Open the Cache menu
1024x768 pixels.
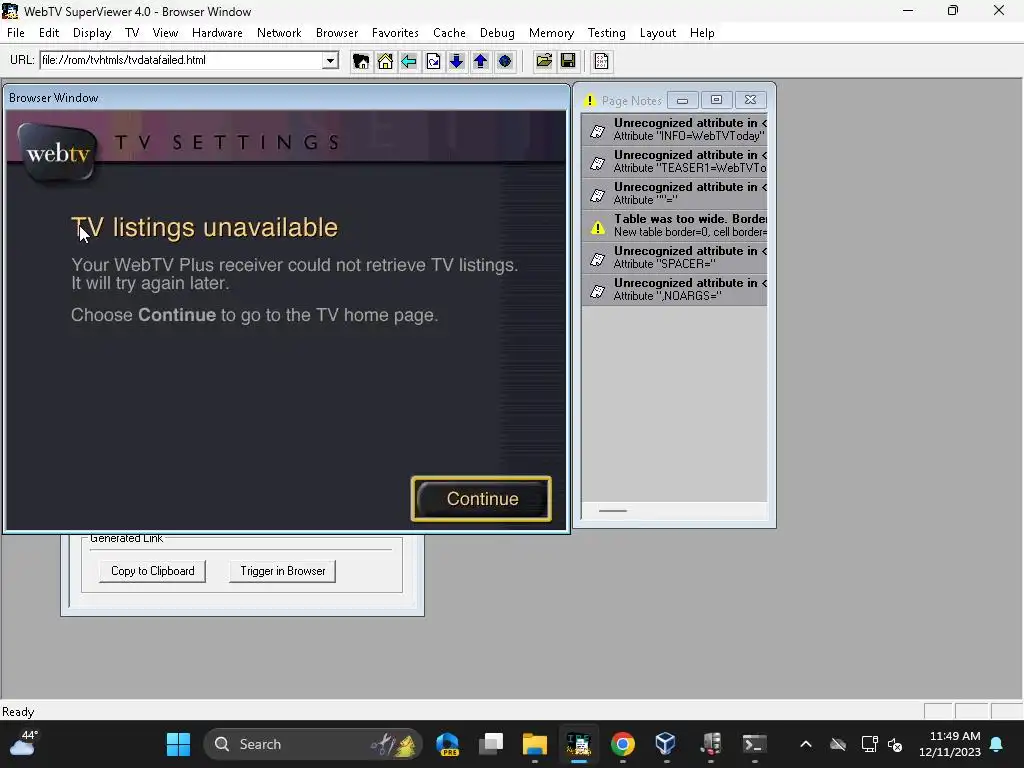click(x=449, y=33)
